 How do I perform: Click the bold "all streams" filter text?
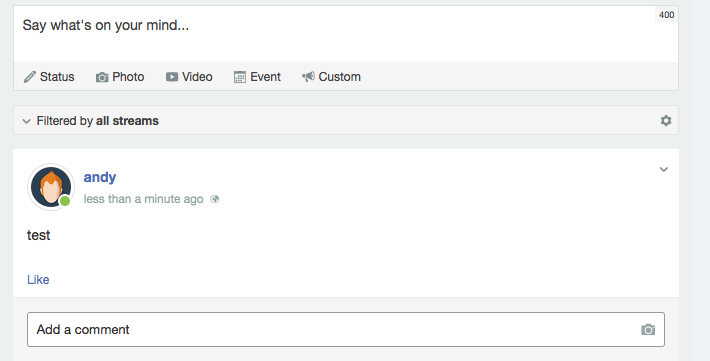click(x=127, y=121)
